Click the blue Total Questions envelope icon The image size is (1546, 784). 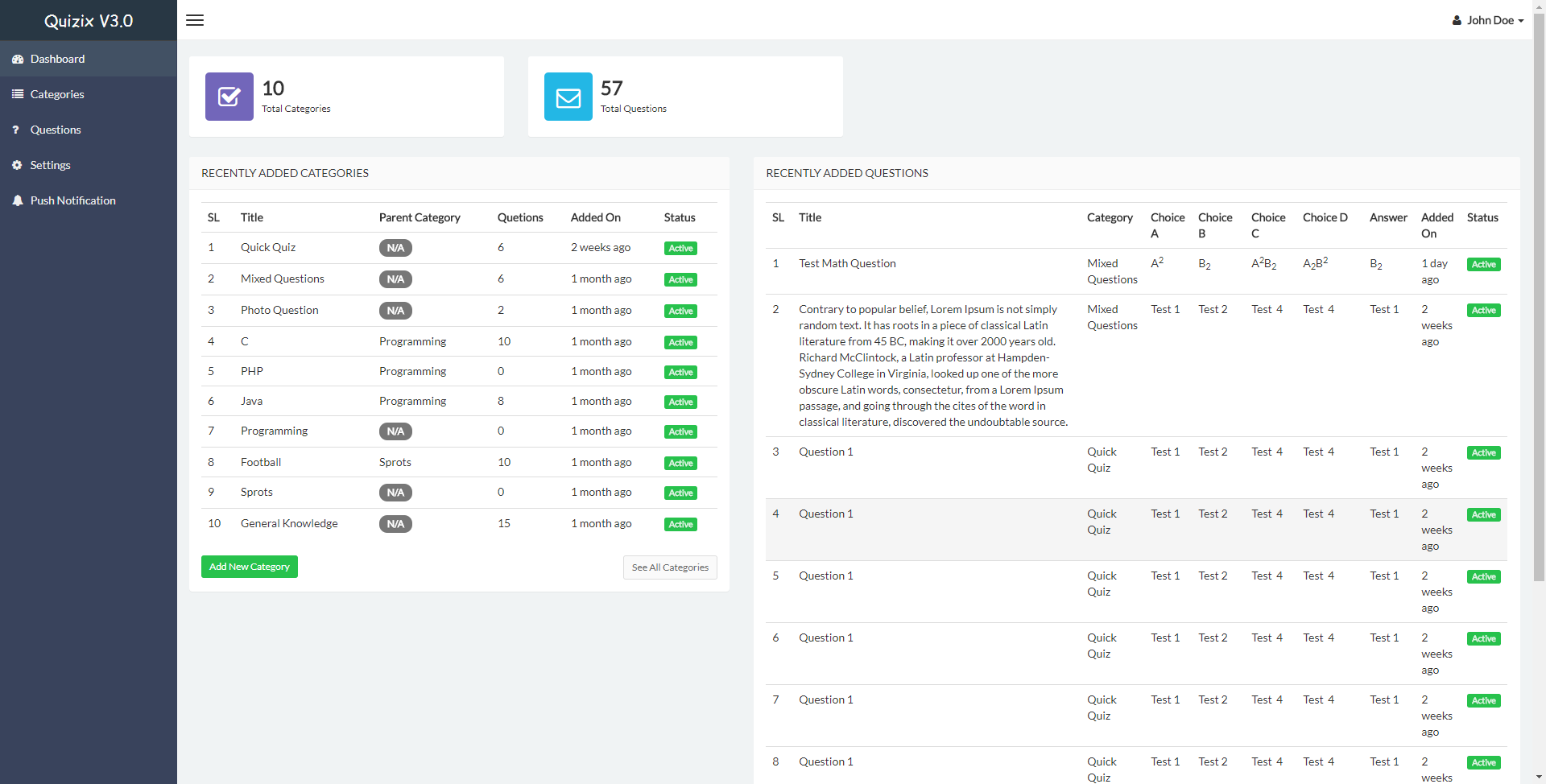coord(568,97)
